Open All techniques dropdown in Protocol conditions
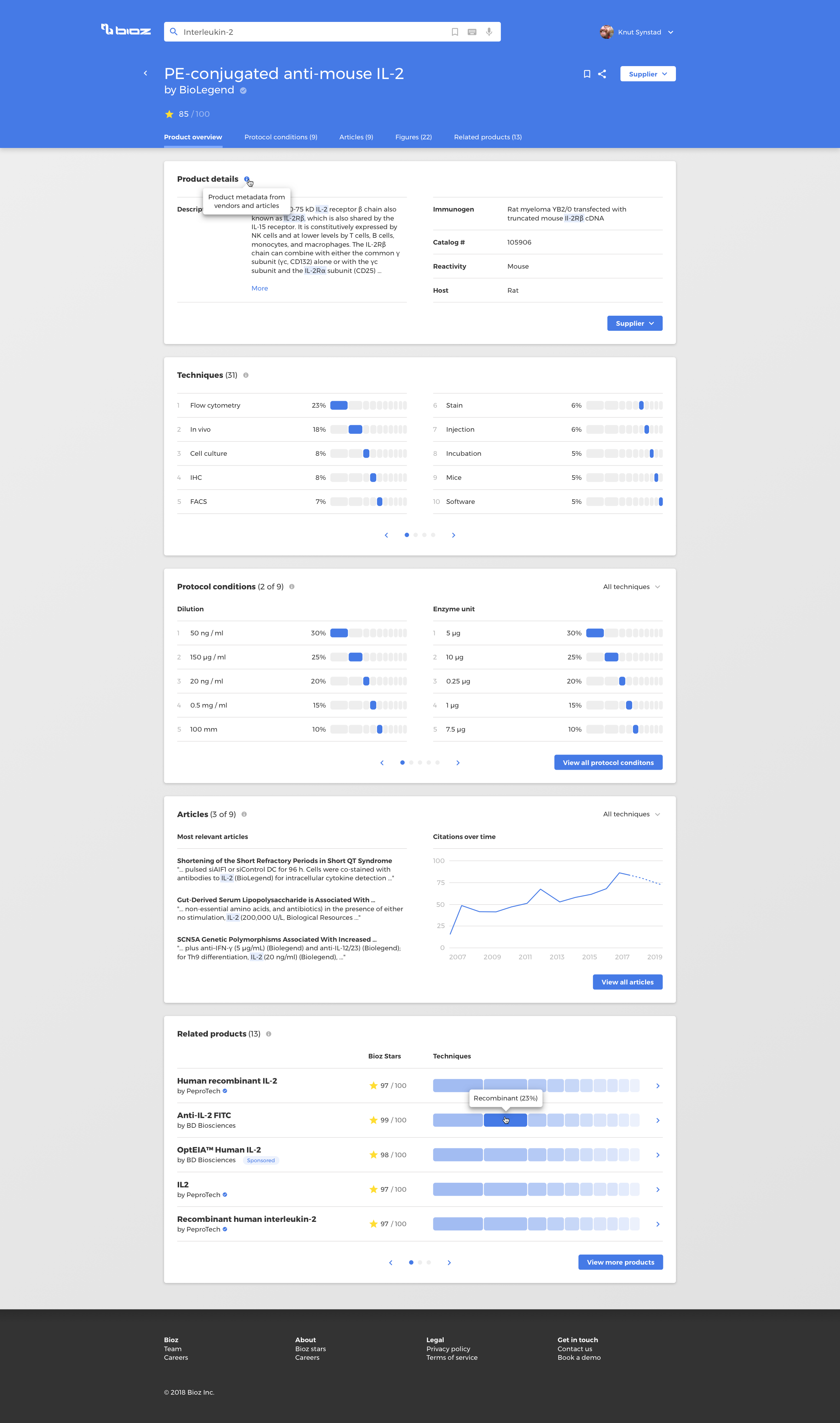The image size is (840, 1423). click(632, 587)
